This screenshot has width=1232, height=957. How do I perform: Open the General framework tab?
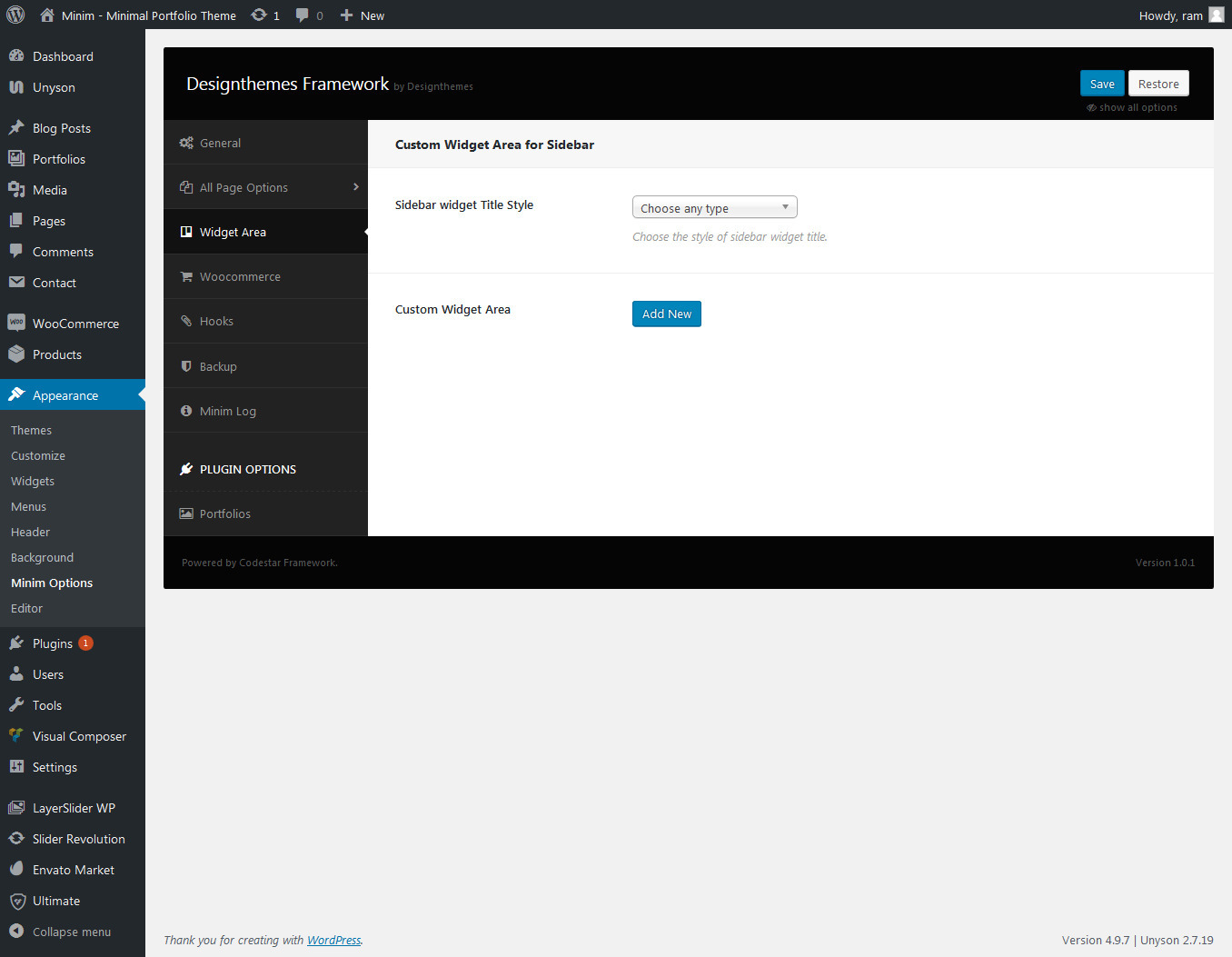point(265,143)
